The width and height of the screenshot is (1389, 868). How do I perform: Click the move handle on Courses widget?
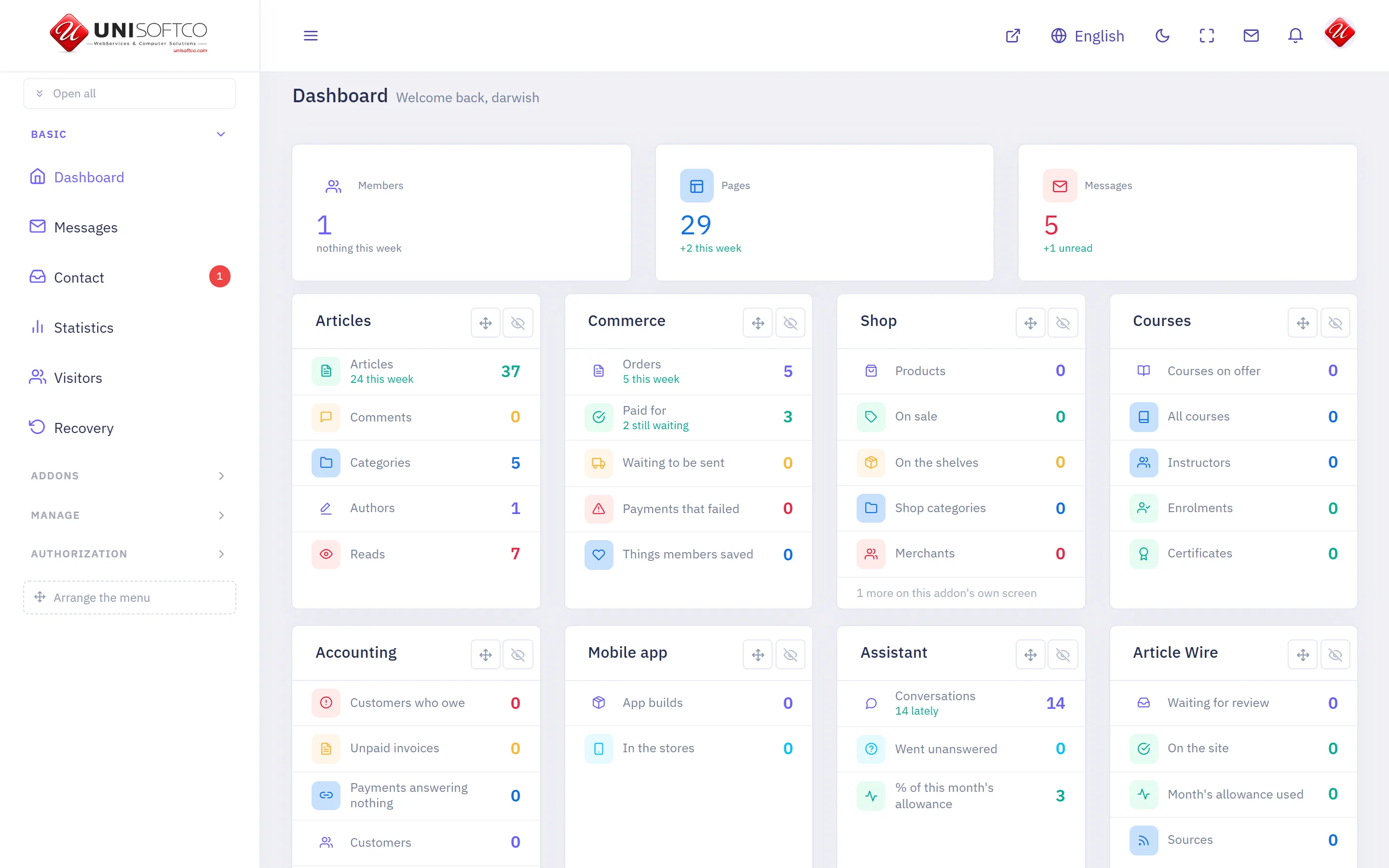point(1303,323)
